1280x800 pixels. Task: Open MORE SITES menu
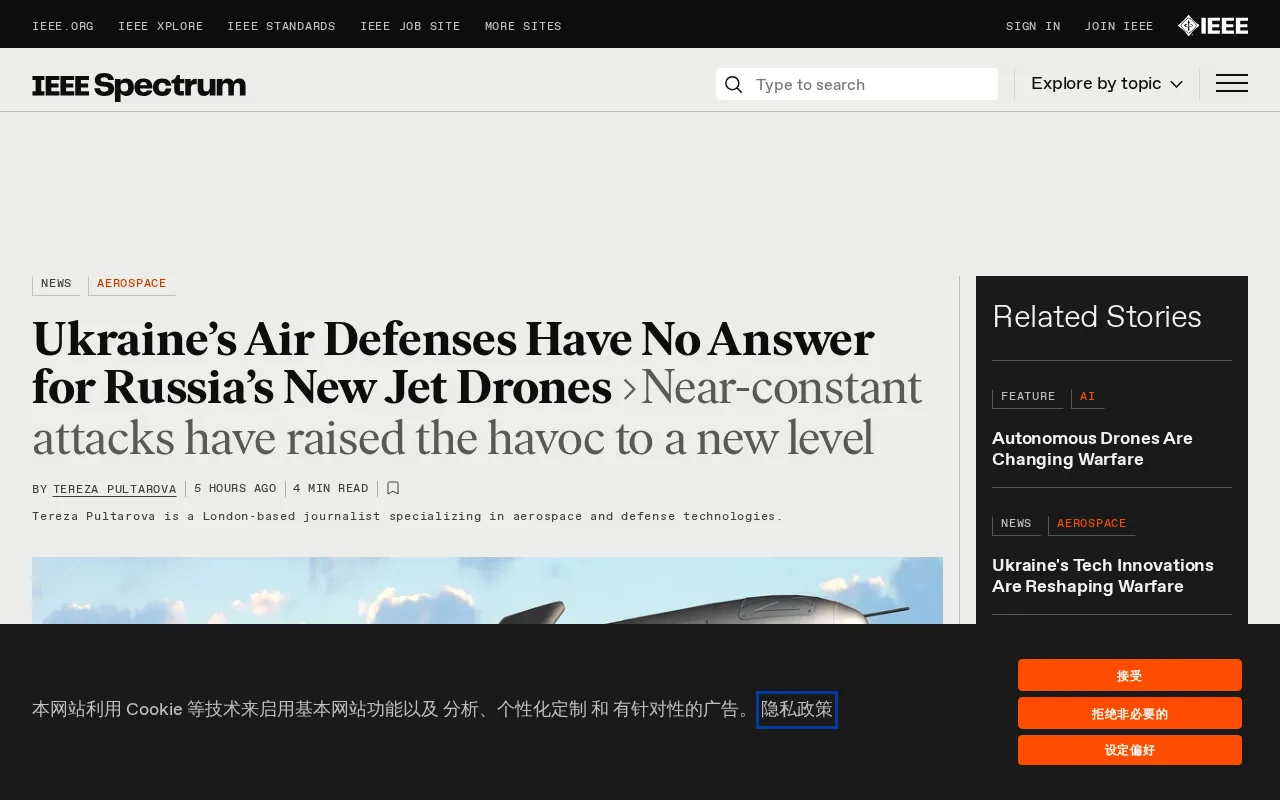click(x=523, y=27)
